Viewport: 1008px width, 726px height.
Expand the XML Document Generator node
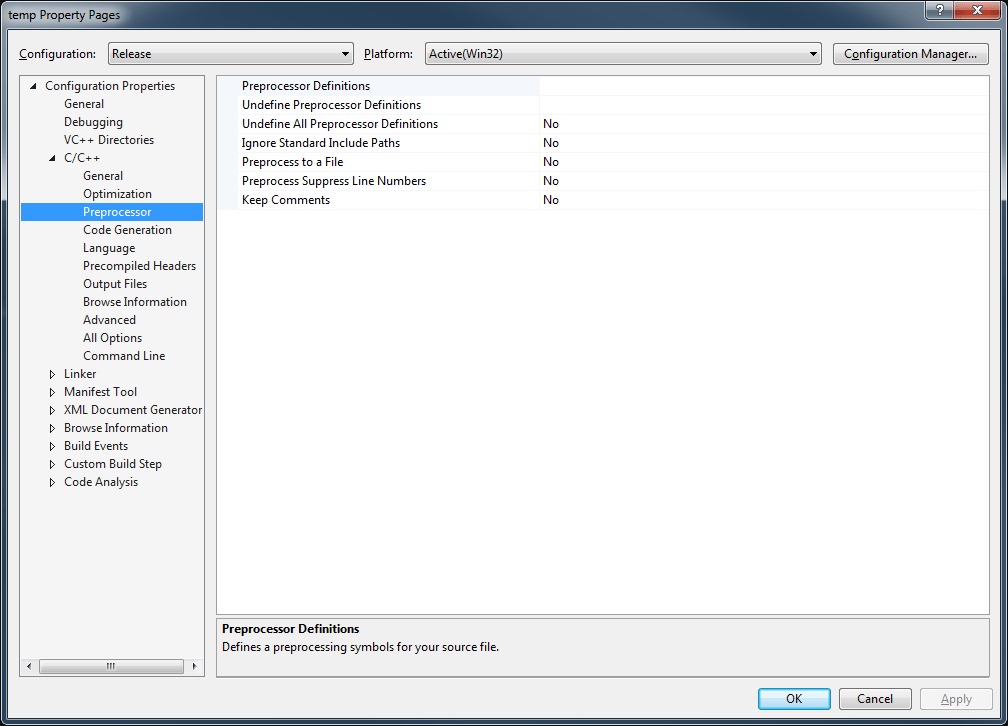click(x=52, y=409)
